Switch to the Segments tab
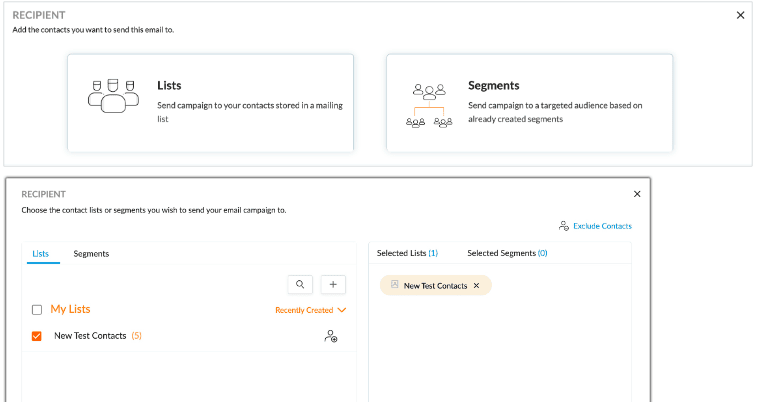The width and height of the screenshot is (761, 402). pyautogui.click(x=91, y=254)
